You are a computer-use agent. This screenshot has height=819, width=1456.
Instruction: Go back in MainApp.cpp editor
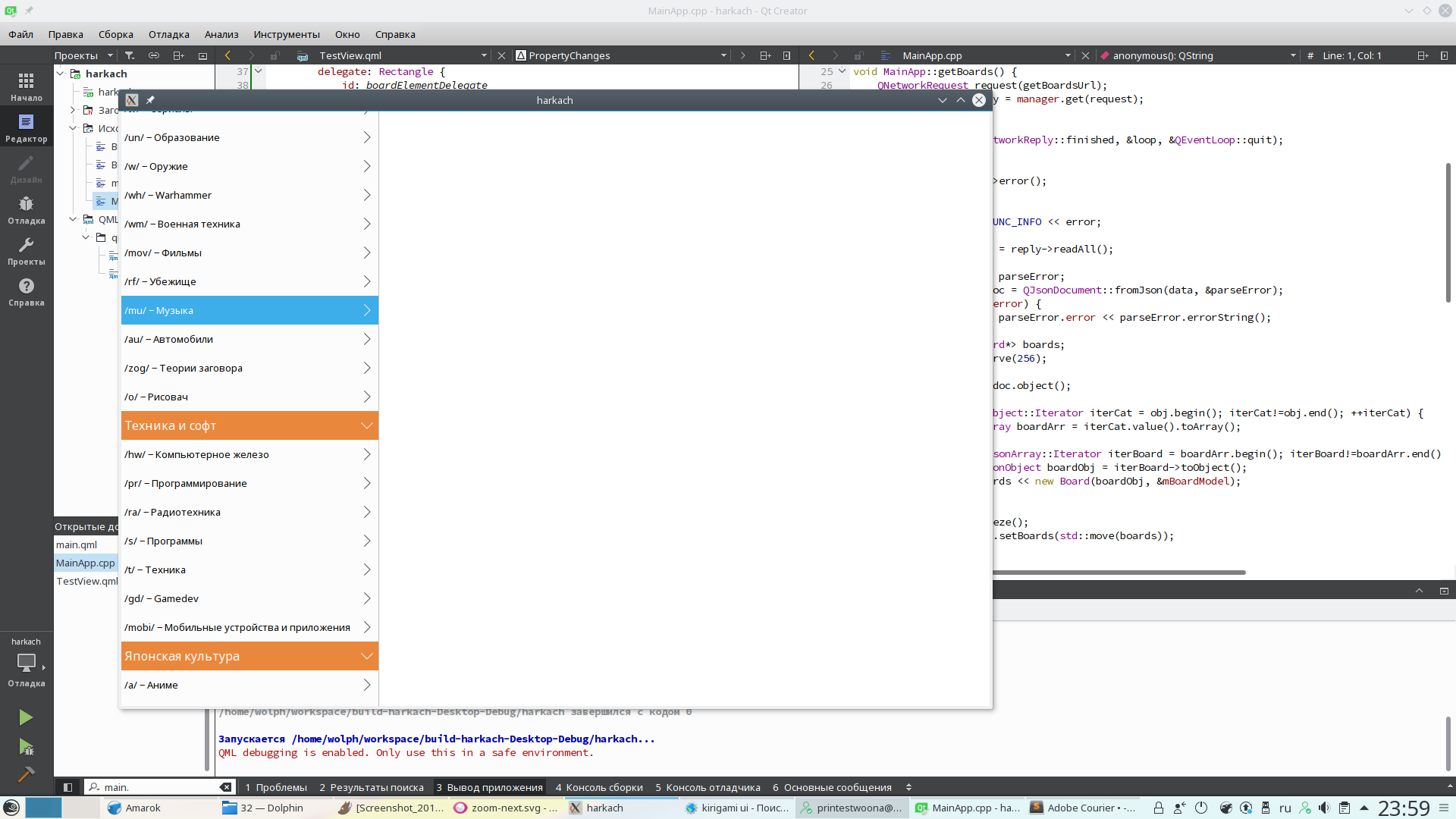coord(811,55)
